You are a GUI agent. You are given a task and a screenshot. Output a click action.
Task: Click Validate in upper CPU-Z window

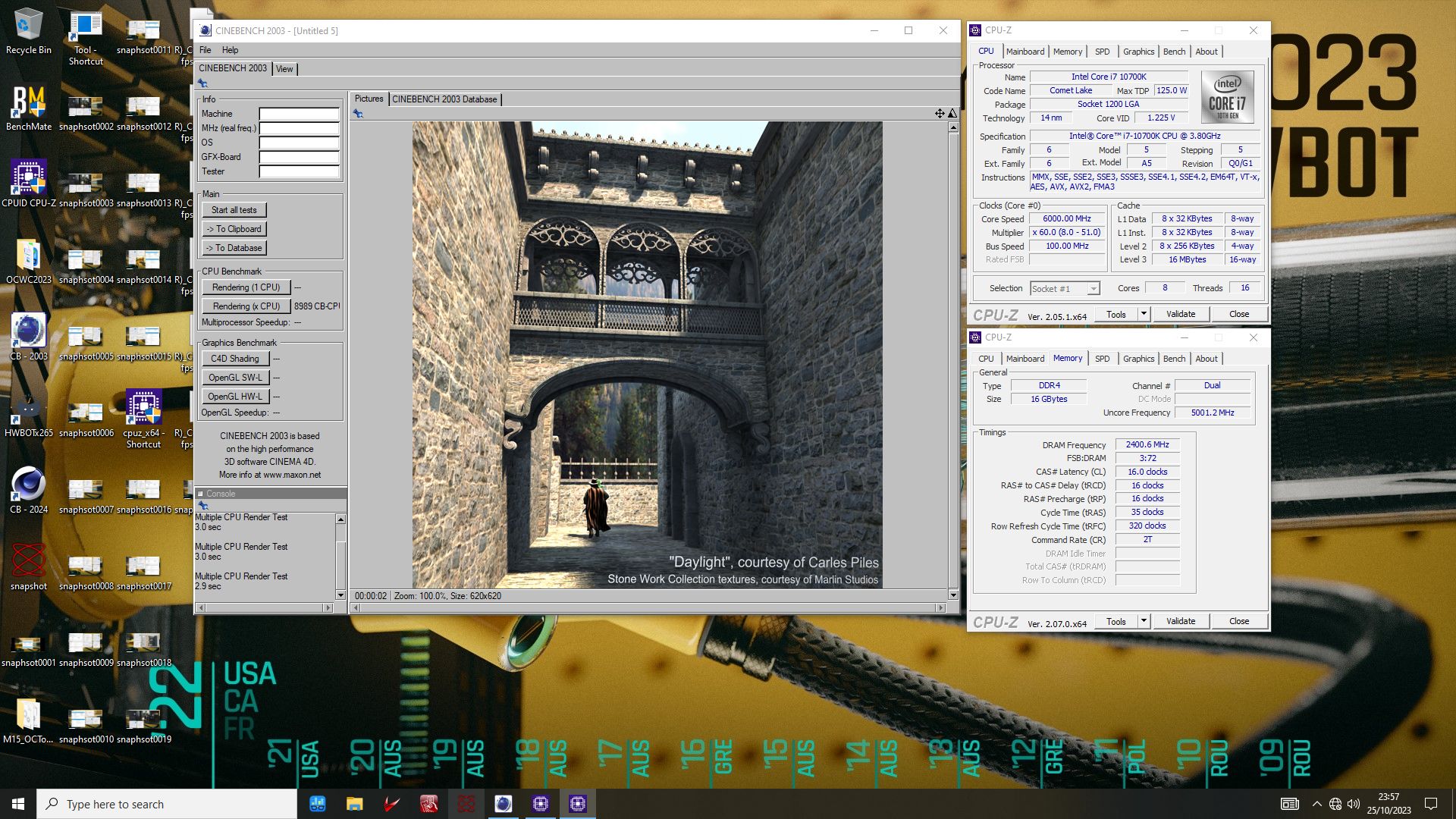click(x=1180, y=314)
